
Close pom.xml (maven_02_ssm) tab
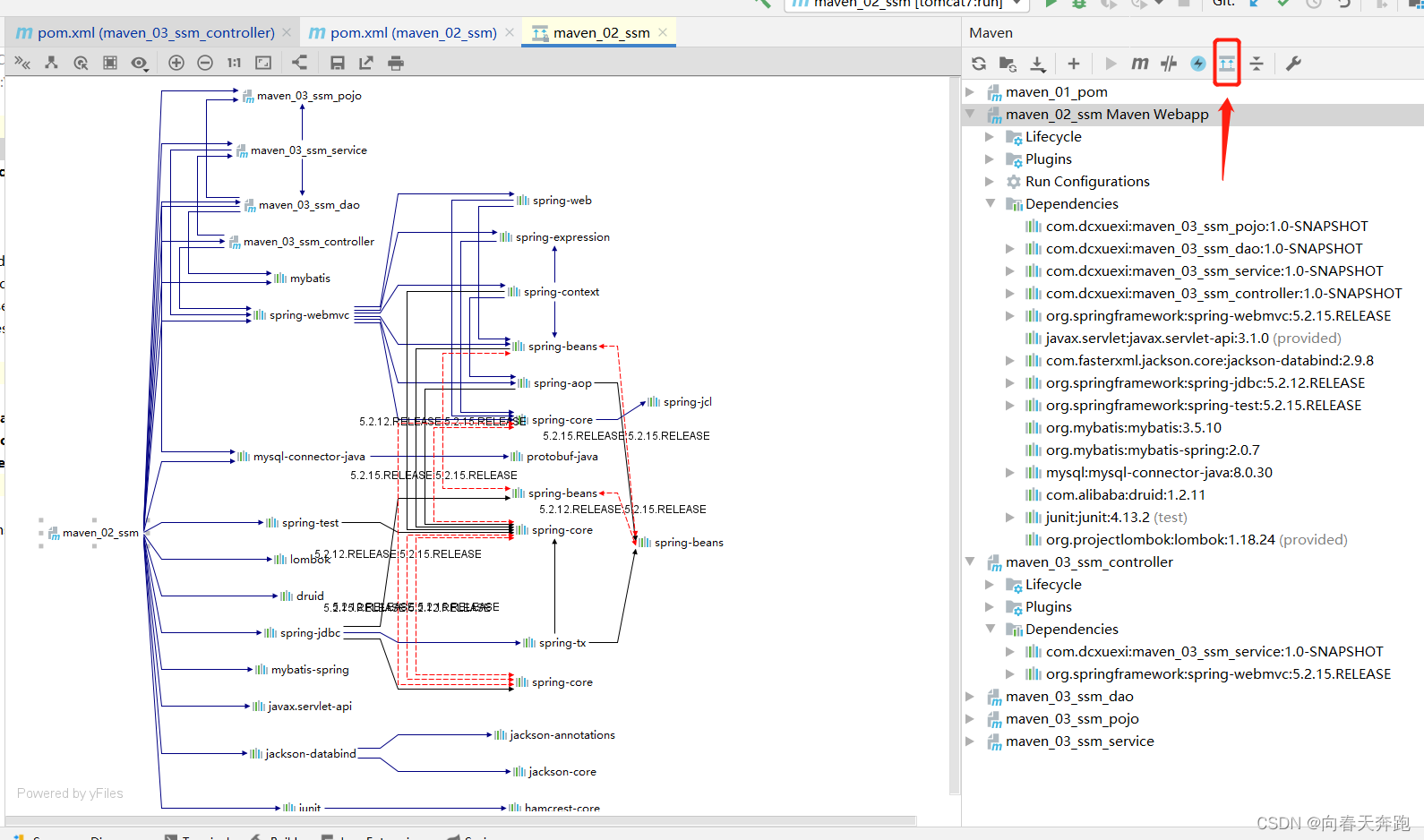tap(510, 32)
